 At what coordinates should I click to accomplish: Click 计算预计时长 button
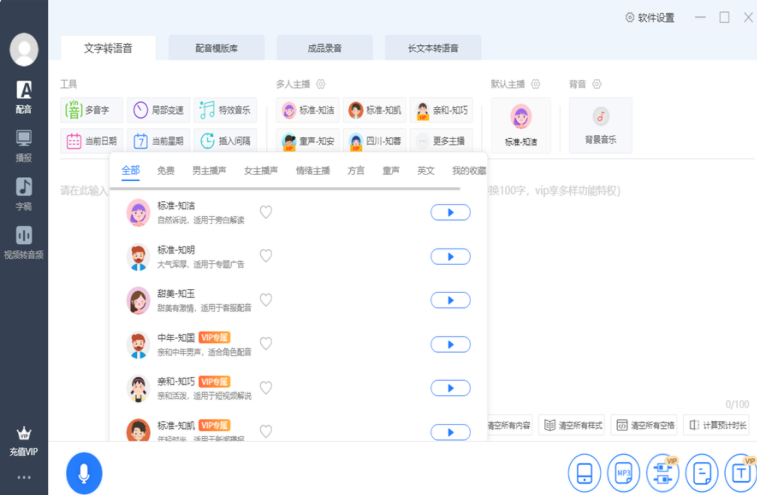click(x=716, y=425)
